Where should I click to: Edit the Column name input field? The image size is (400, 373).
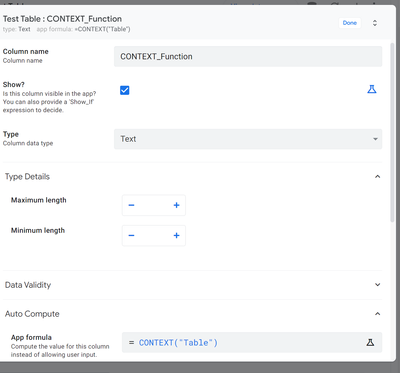coord(248,56)
